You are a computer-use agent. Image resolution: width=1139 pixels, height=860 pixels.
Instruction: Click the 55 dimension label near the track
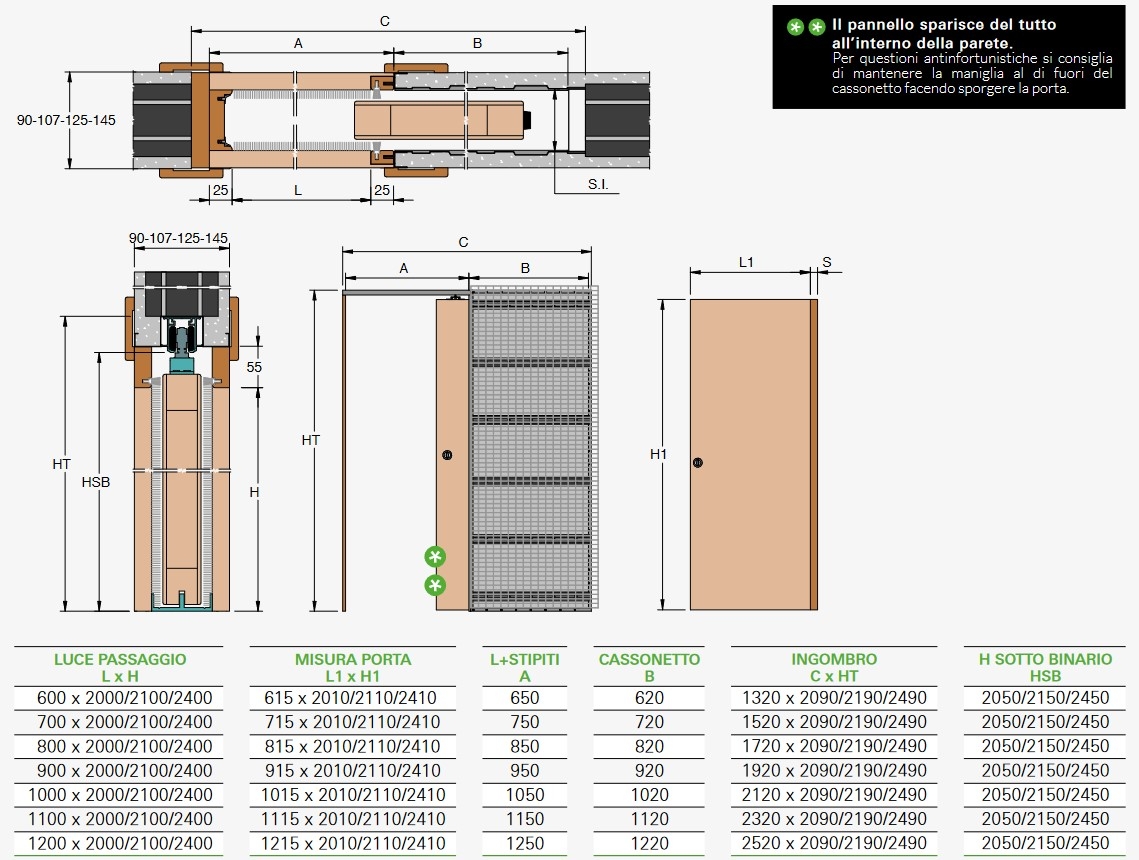[x=254, y=367]
